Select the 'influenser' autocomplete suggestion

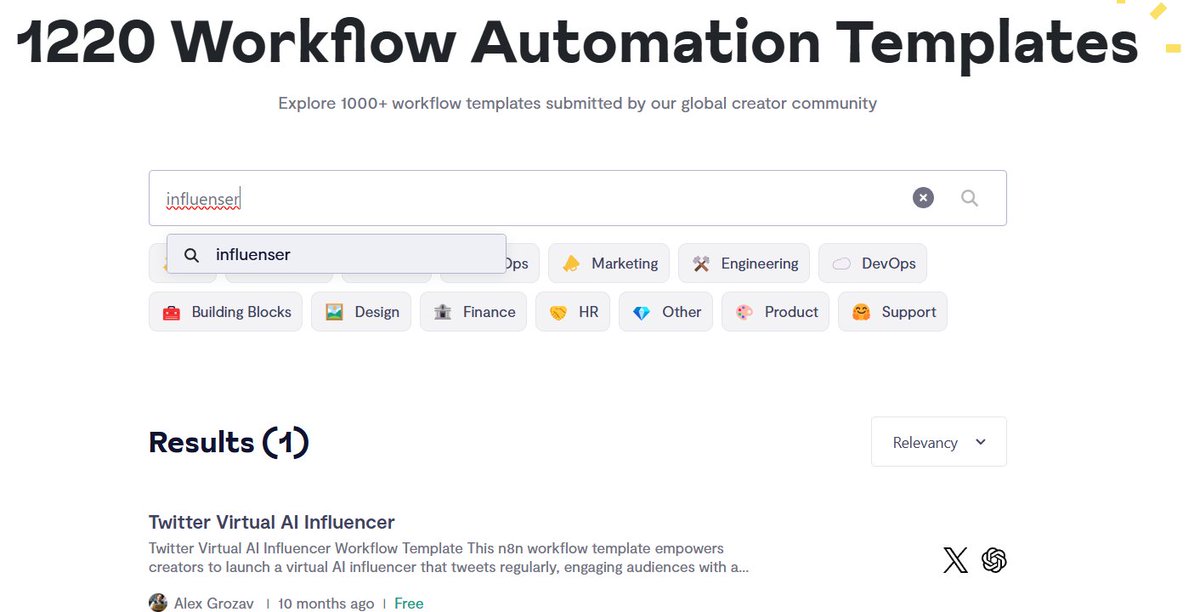pyautogui.click(x=336, y=254)
